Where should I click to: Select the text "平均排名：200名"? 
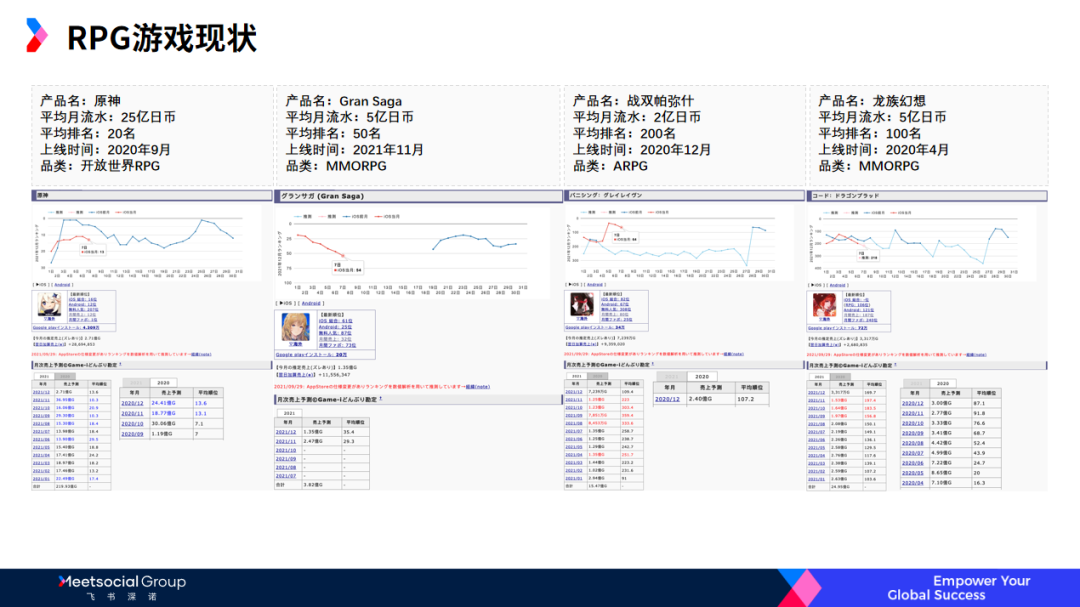point(625,133)
